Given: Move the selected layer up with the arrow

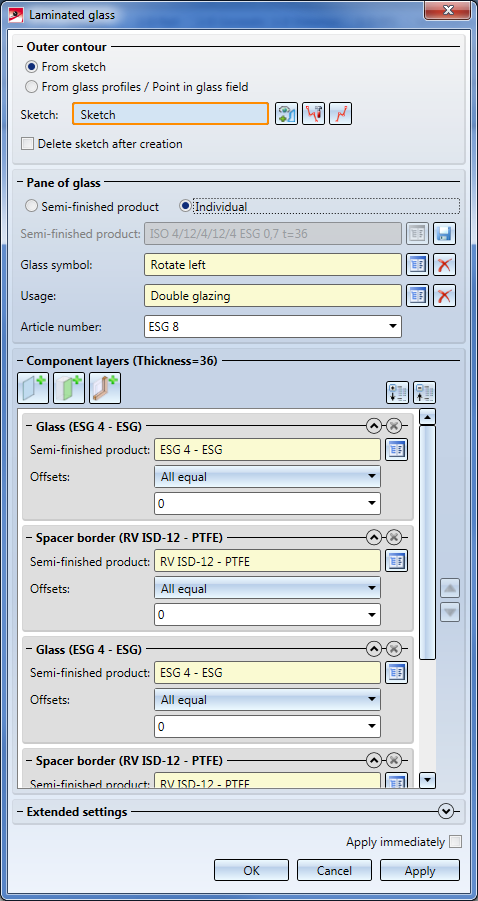Looking at the screenshot, I should [450, 589].
